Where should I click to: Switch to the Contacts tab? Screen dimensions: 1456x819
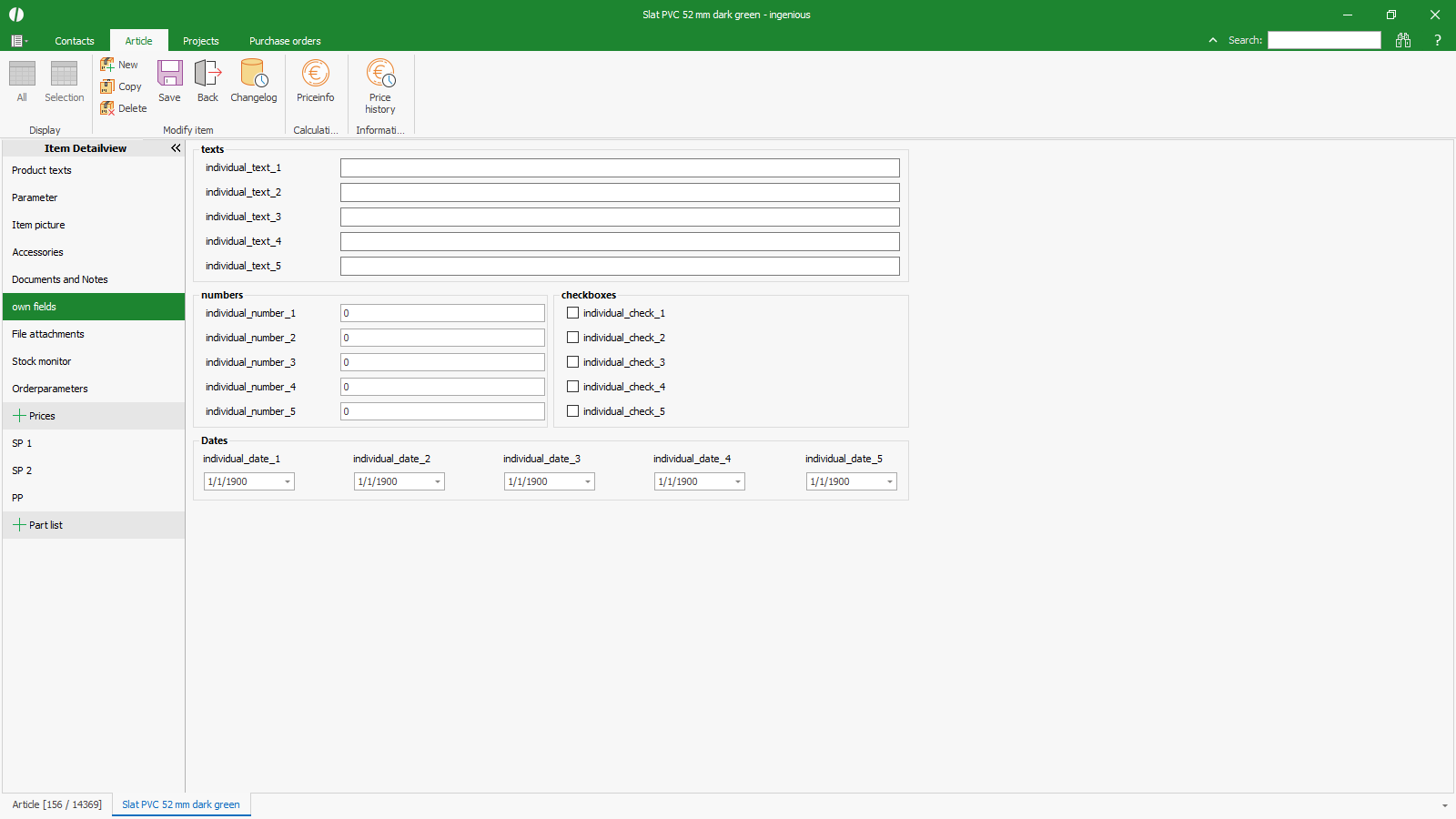pyautogui.click(x=75, y=41)
